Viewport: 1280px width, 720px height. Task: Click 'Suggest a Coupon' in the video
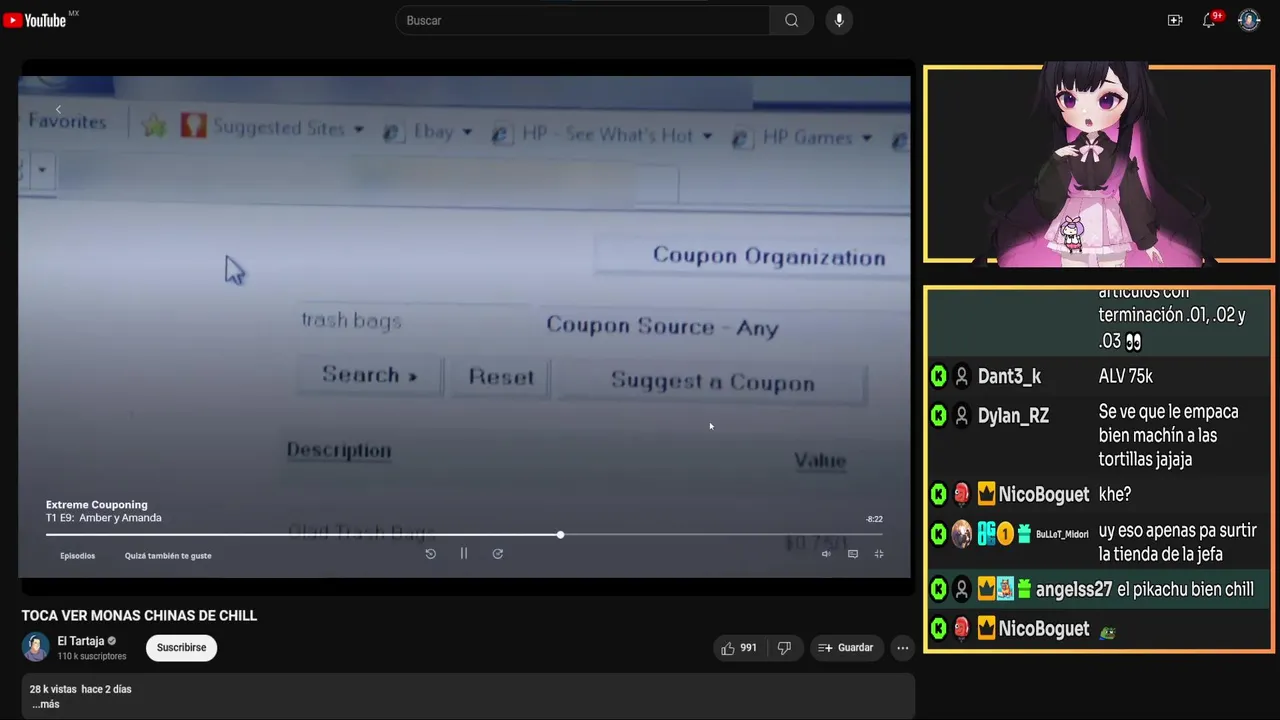point(712,382)
